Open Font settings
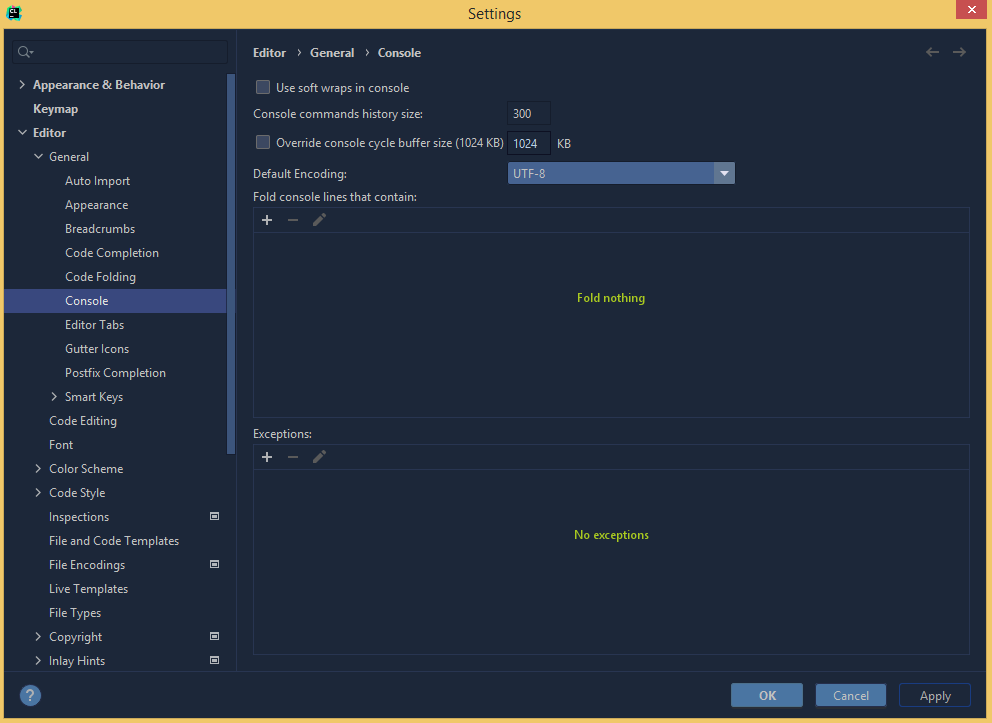Screen dimensions: 992x723 click(61, 445)
